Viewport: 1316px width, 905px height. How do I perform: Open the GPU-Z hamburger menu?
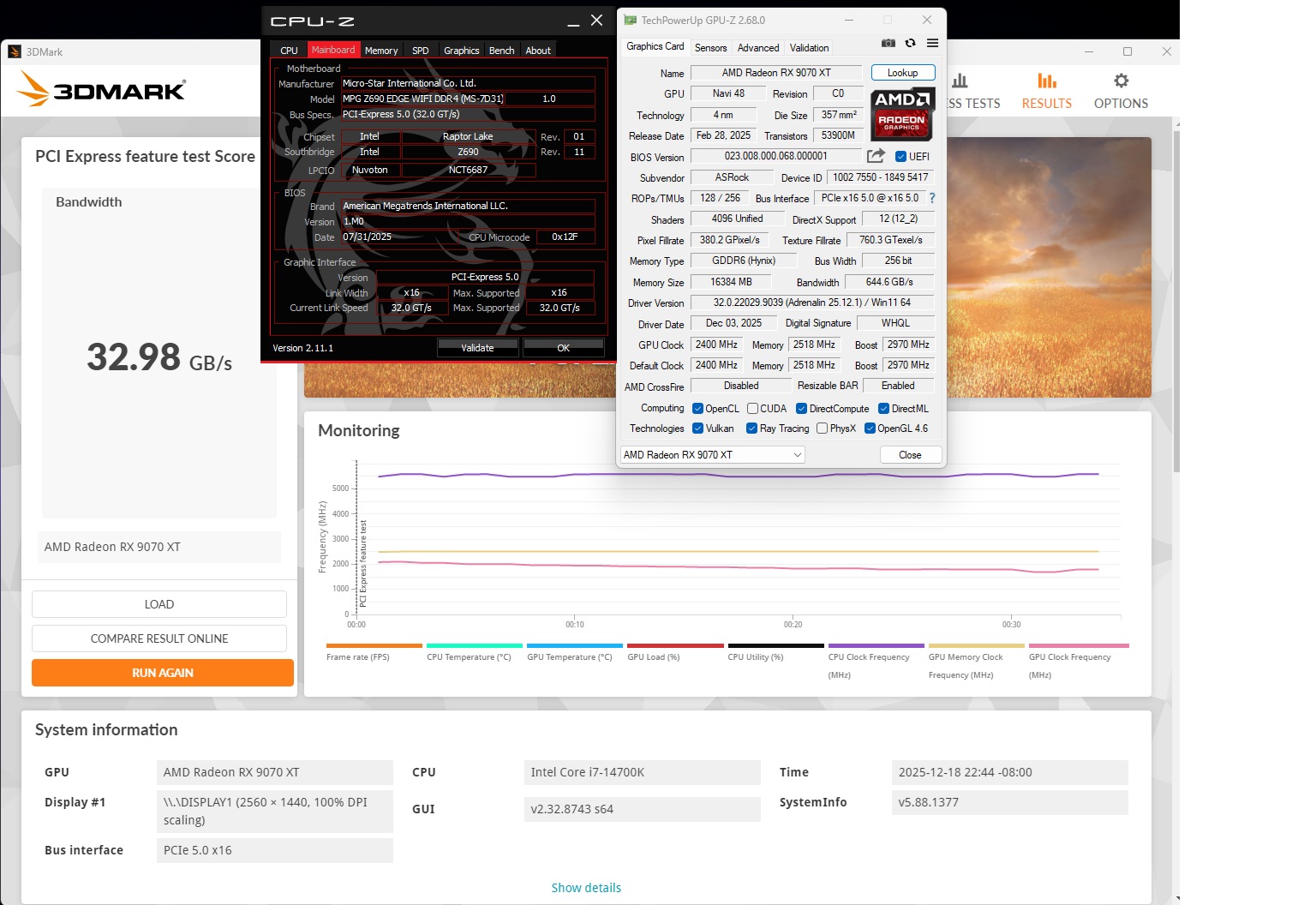tap(932, 43)
